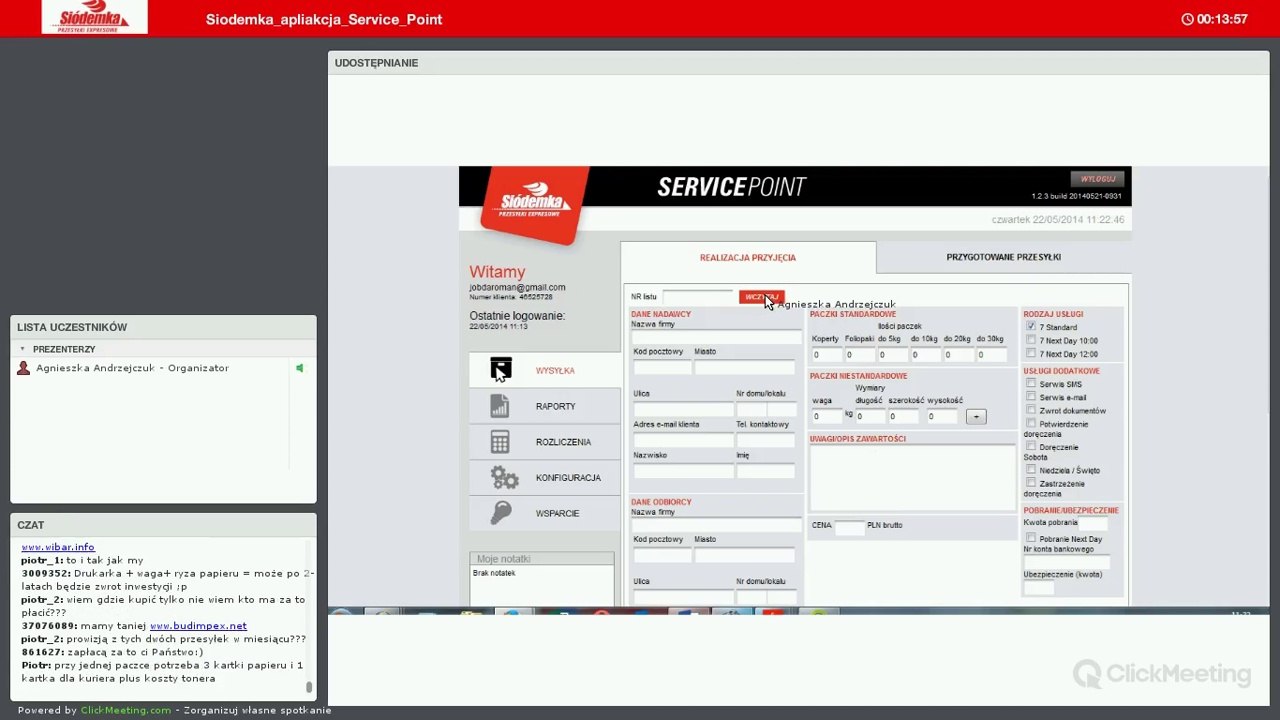Open the Rozliczenia calculator icon
Image resolution: width=1280 pixels, height=720 pixels.
click(500, 441)
